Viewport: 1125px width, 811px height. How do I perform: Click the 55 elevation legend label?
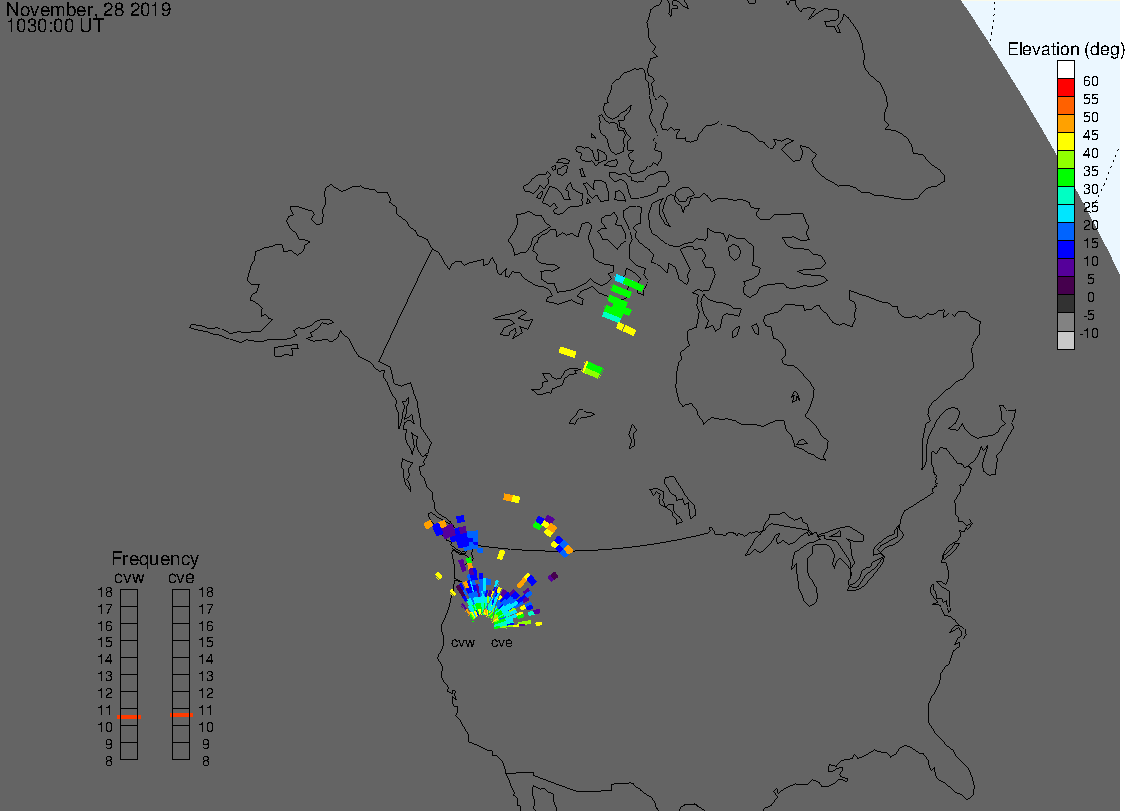[x=1091, y=99]
